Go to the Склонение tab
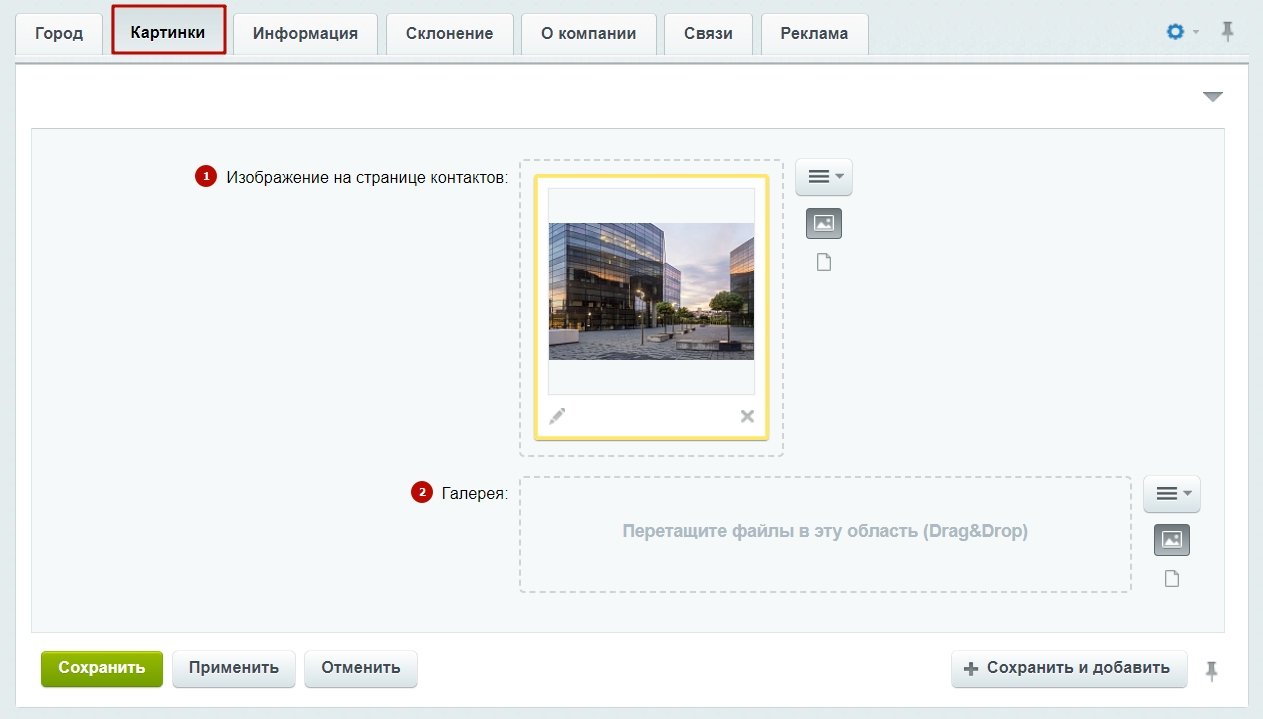Viewport: 1263px width, 719px height. tap(449, 33)
